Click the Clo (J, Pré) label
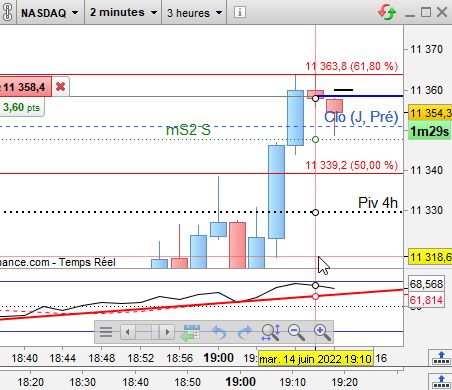Viewport: 452px width, 390px height. [x=361, y=117]
